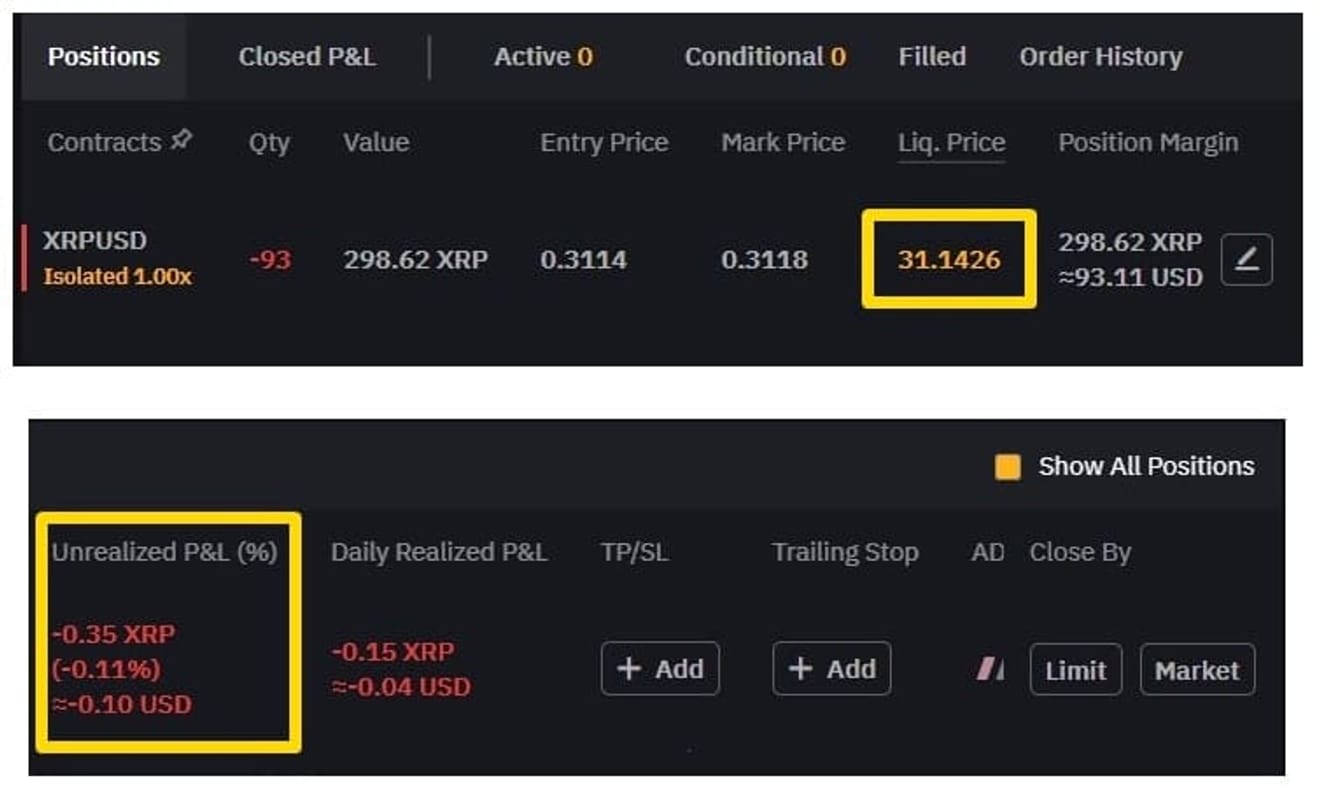1320x790 pixels.
Task: Go to the Filled tab
Action: pyautogui.click(x=932, y=57)
